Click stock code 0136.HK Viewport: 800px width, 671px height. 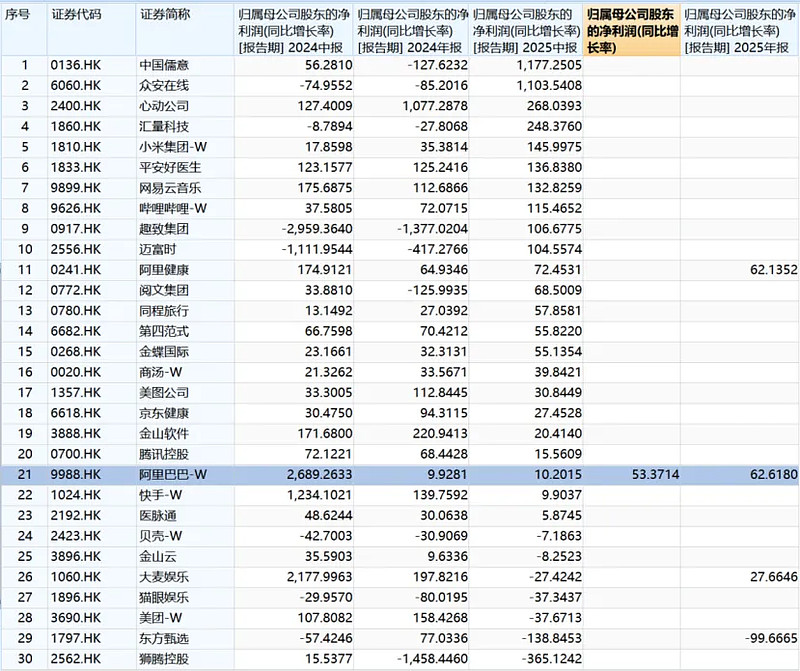75,65
